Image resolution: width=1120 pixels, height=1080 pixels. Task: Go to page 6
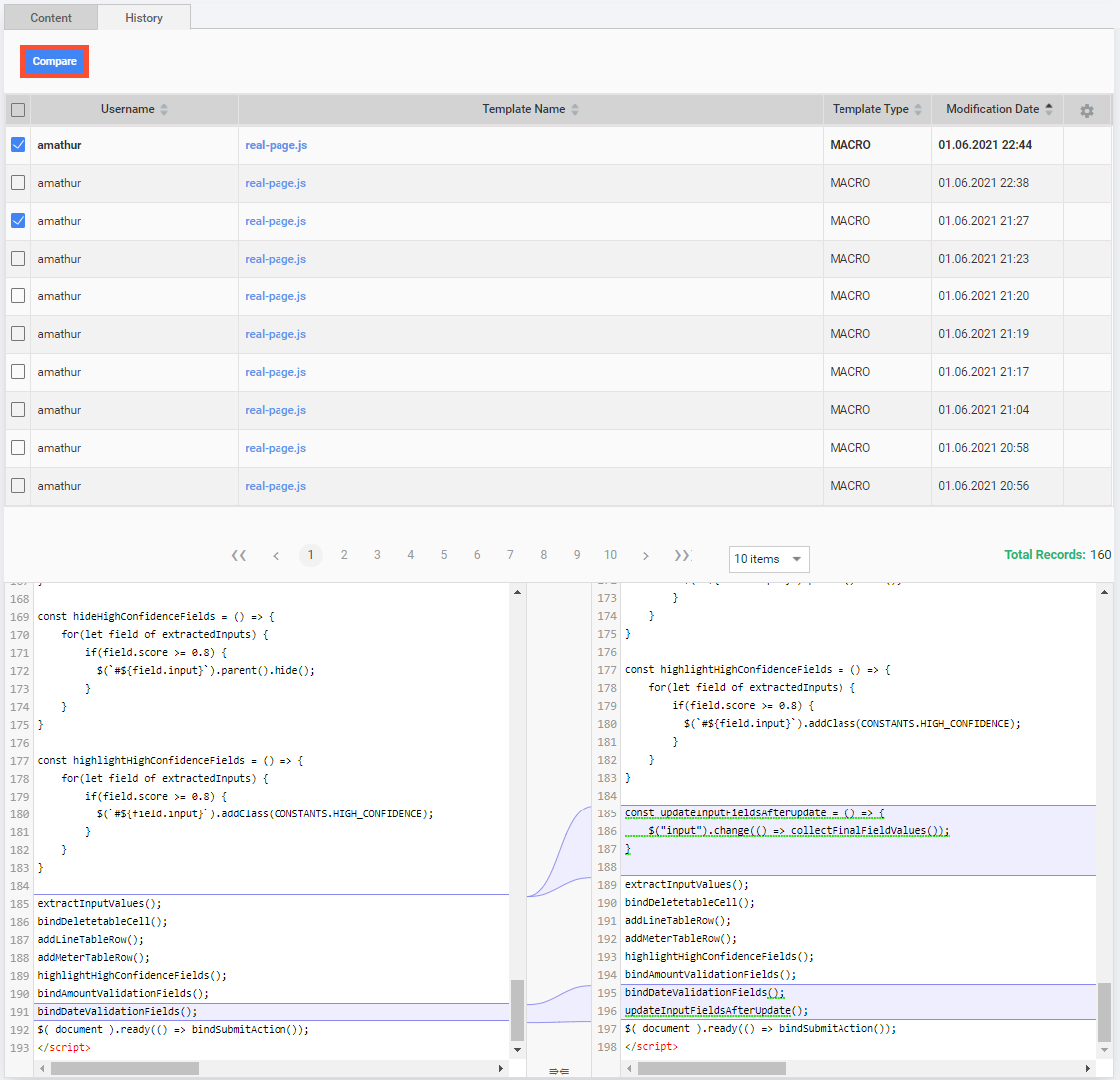pos(477,555)
